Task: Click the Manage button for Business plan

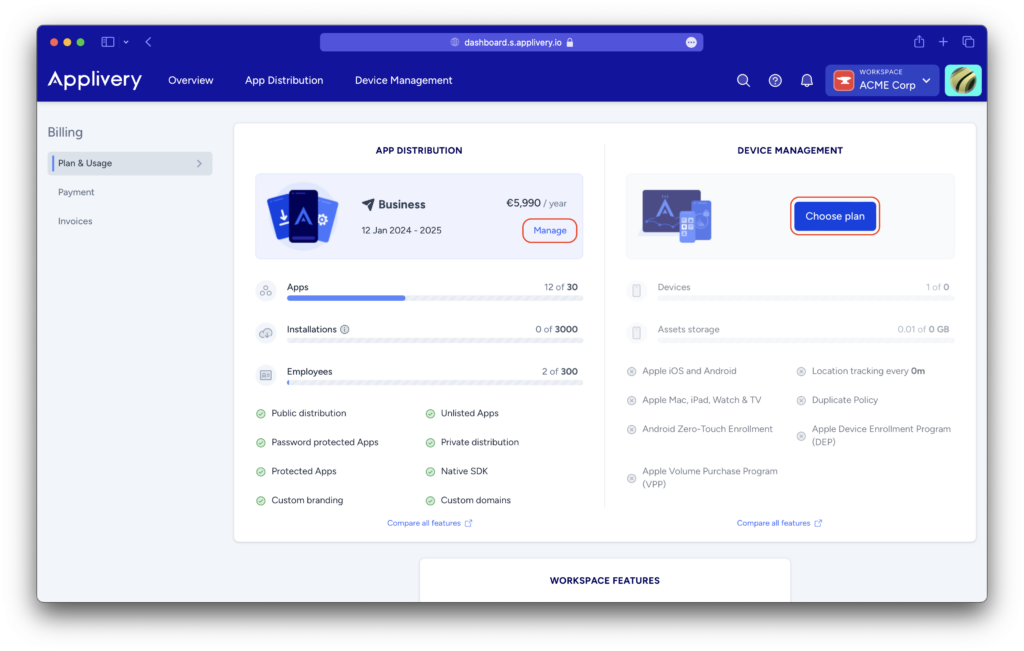Action: pos(550,230)
